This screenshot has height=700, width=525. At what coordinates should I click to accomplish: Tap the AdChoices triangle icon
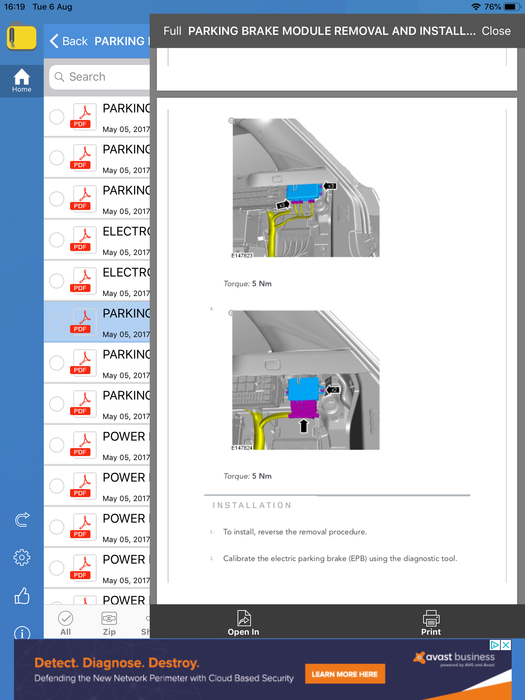coord(495,645)
